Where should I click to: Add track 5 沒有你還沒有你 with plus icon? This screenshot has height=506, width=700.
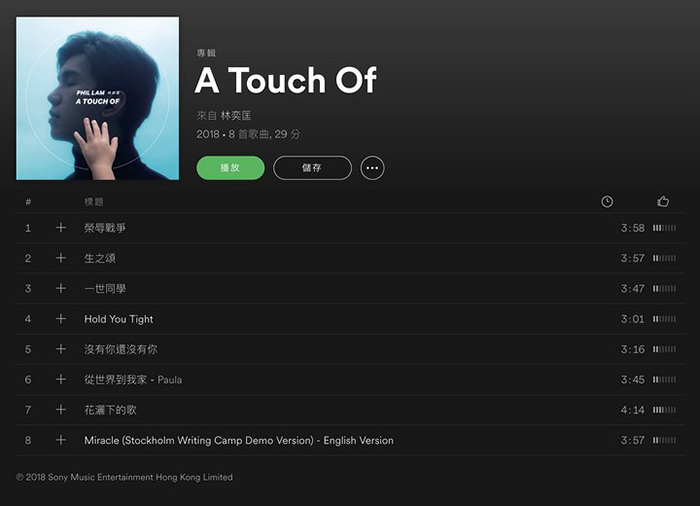pos(61,349)
